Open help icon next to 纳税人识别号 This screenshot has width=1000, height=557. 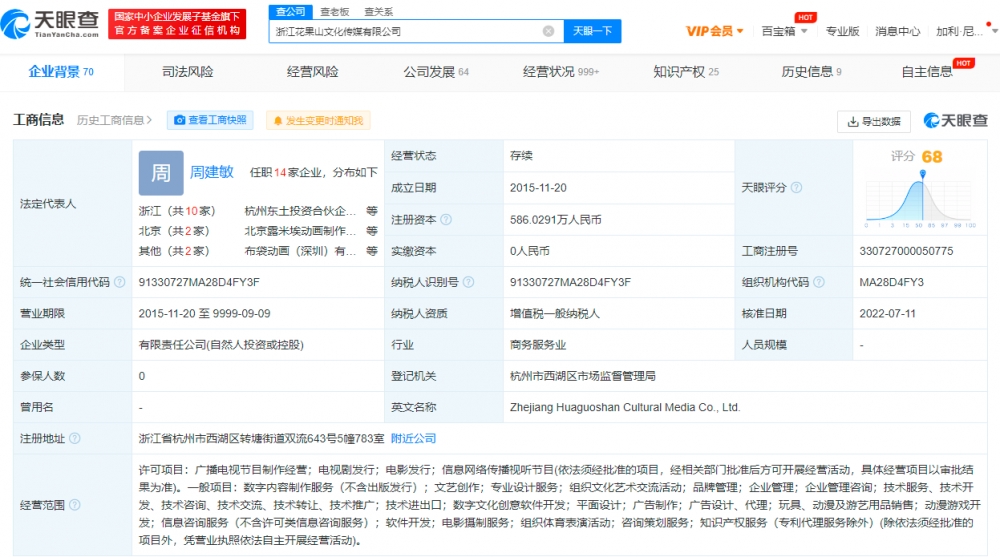(468, 282)
